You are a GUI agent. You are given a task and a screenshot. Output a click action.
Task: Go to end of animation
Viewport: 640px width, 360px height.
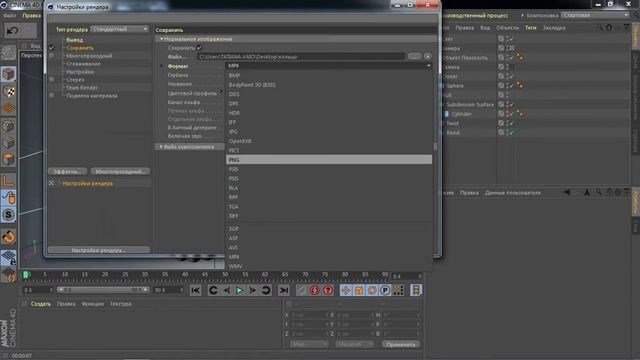284,290
